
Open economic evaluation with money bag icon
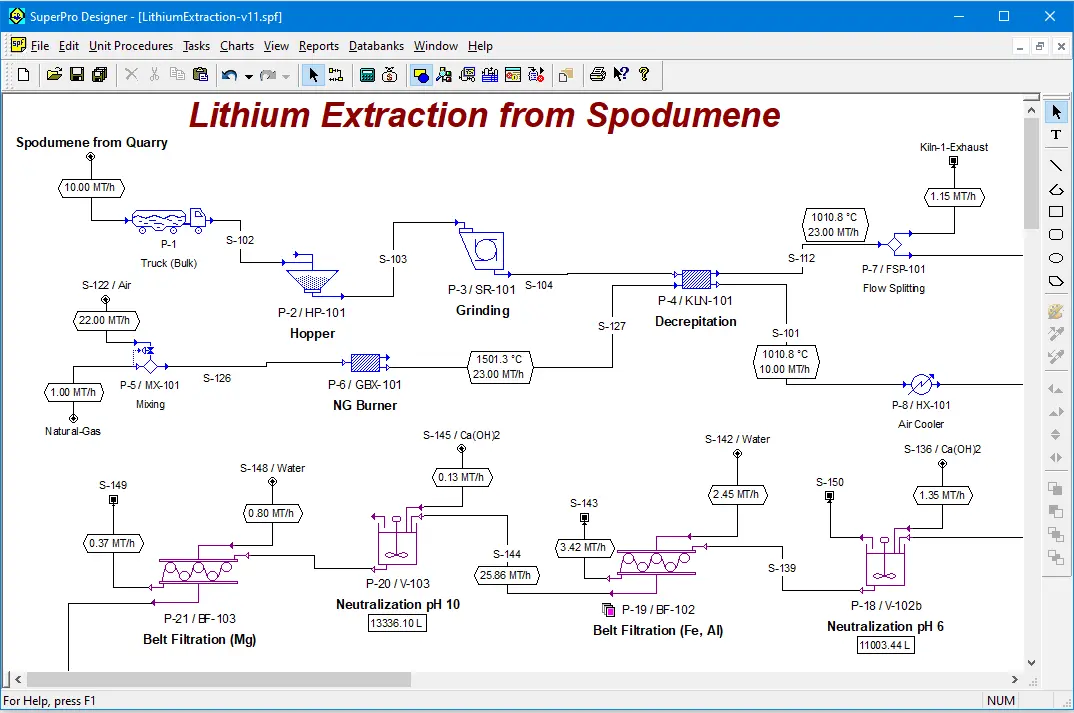[391, 75]
